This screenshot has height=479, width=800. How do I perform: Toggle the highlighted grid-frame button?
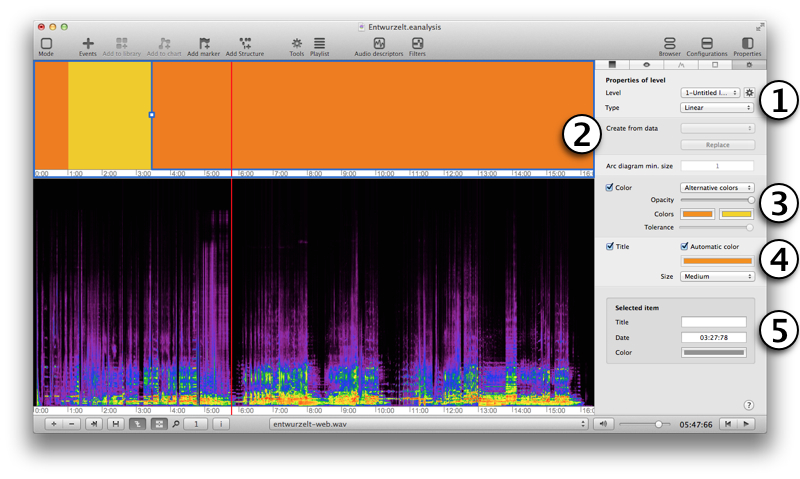tap(159, 424)
